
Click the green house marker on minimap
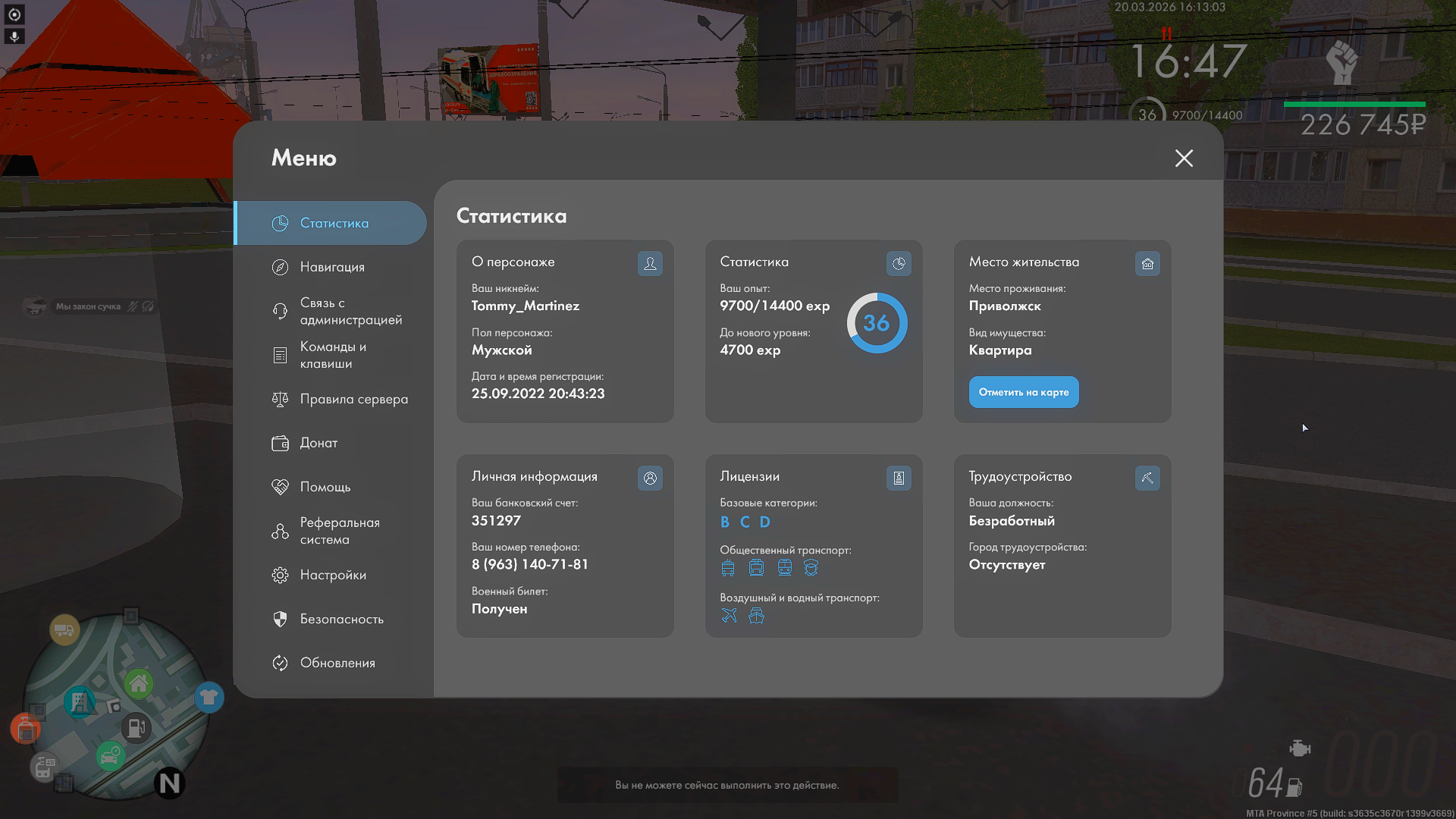[139, 684]
